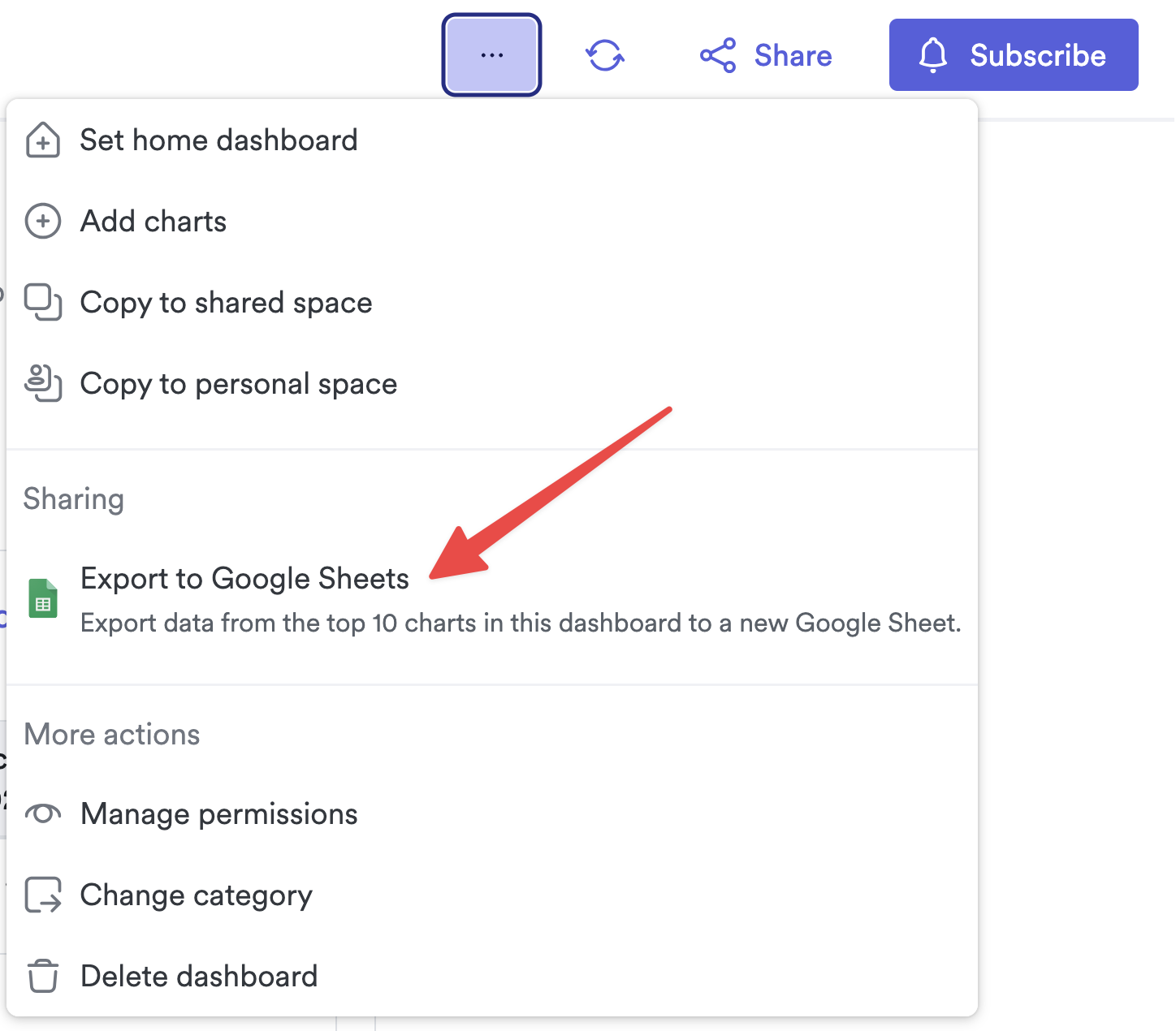Click the arrow icon beside Change category

[x=43, y=895]
